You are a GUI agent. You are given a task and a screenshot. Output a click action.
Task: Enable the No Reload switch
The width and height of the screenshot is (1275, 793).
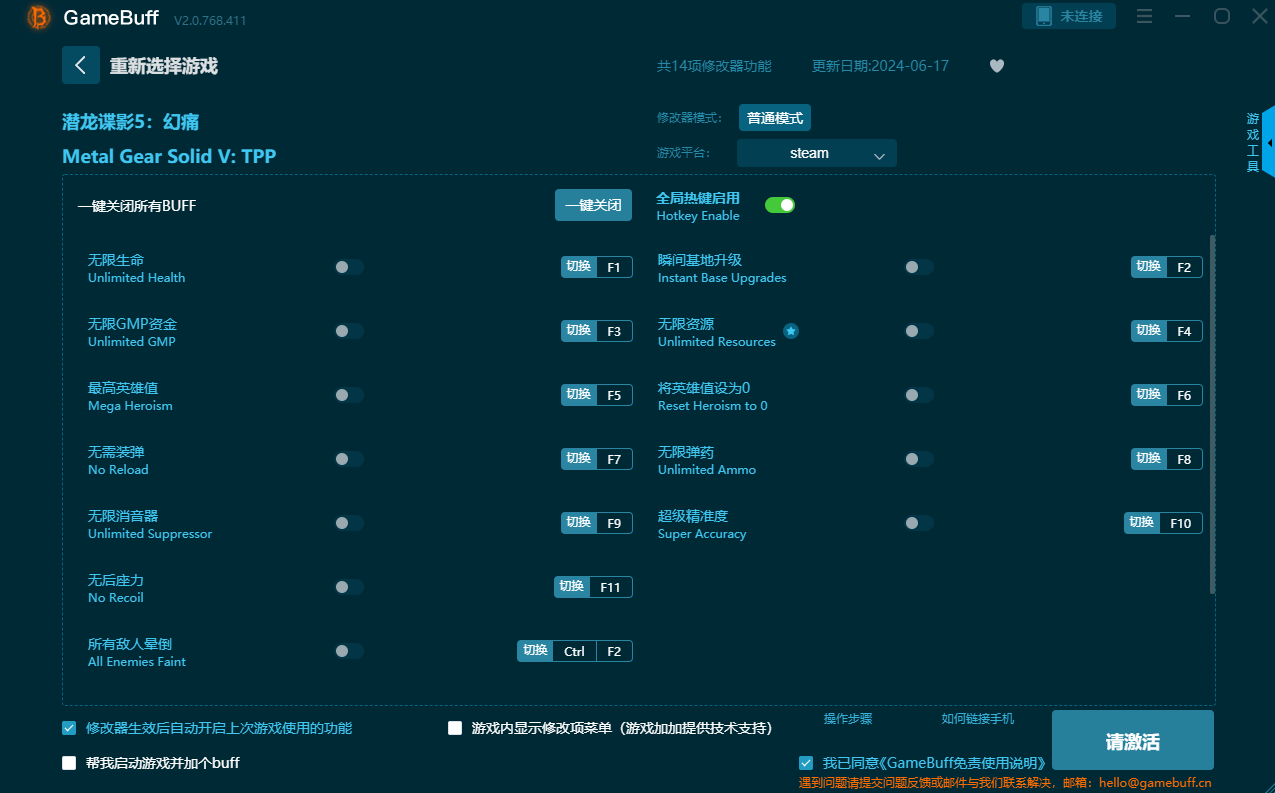(x=349, y=459)
